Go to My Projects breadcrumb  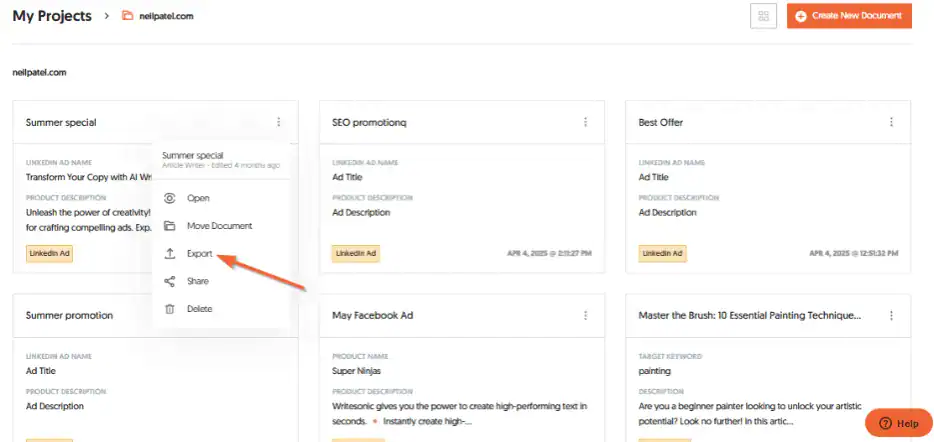pyautogui.click(x=52, y=16)
